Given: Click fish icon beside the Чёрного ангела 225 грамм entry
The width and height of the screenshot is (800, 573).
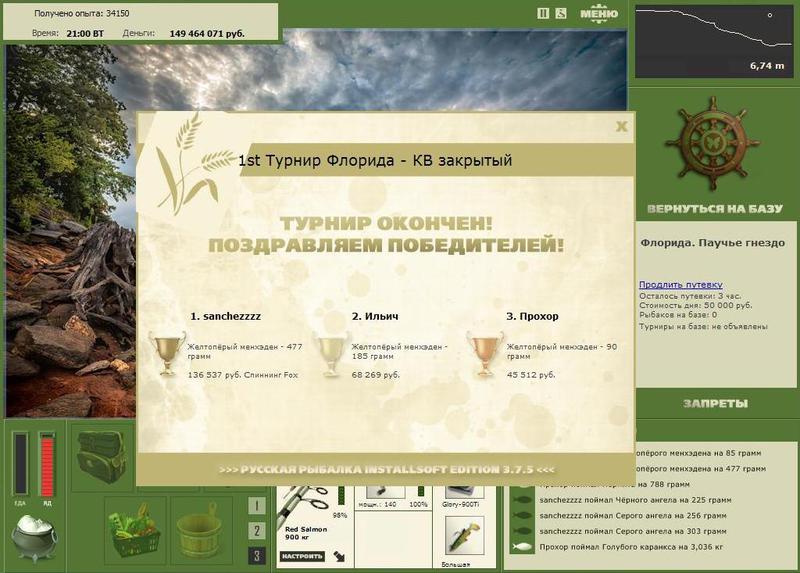Looking at the screenshot, I should pyautogui.click(x=521, y=500).
